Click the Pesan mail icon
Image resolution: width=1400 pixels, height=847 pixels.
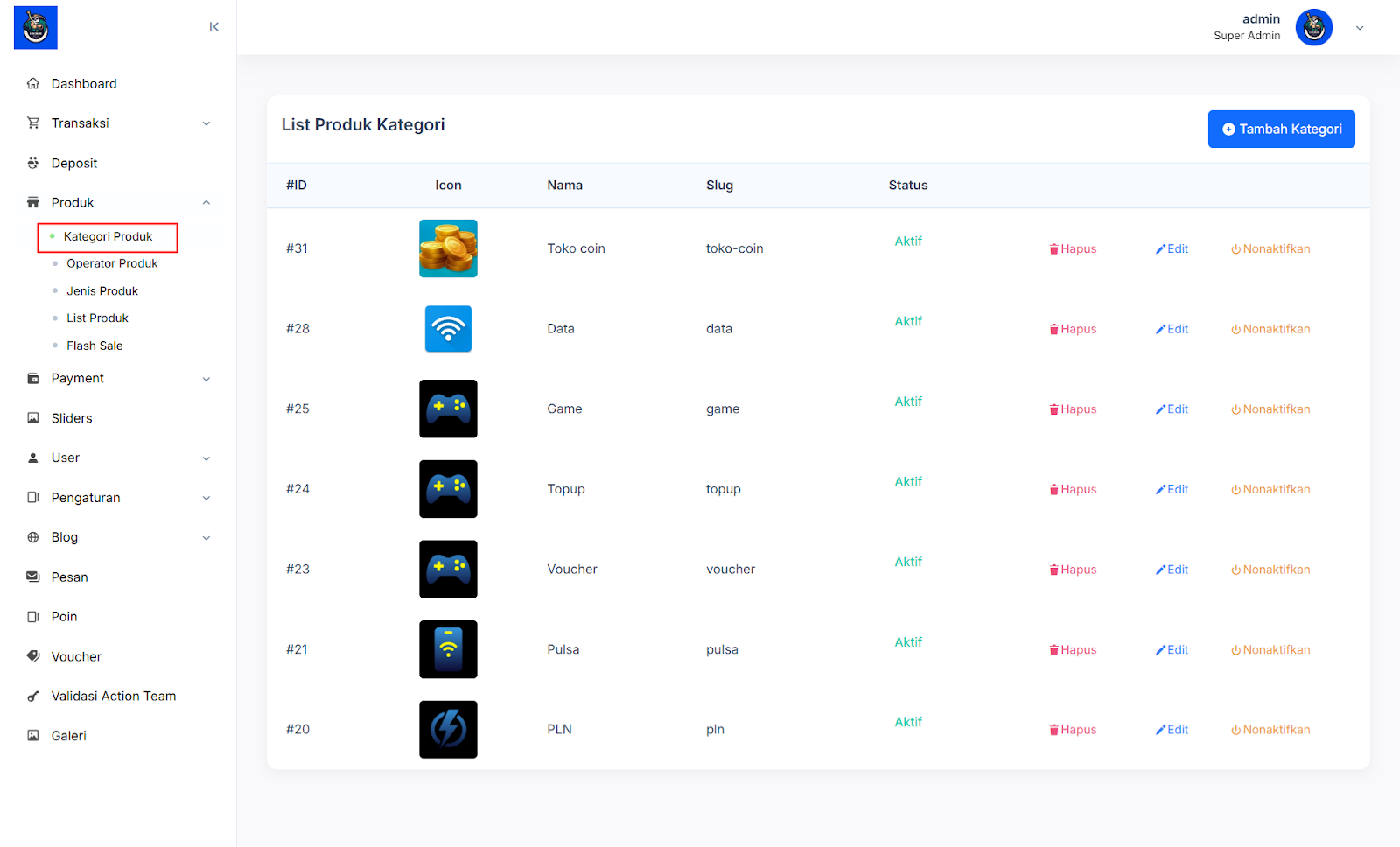pos(33,577)
